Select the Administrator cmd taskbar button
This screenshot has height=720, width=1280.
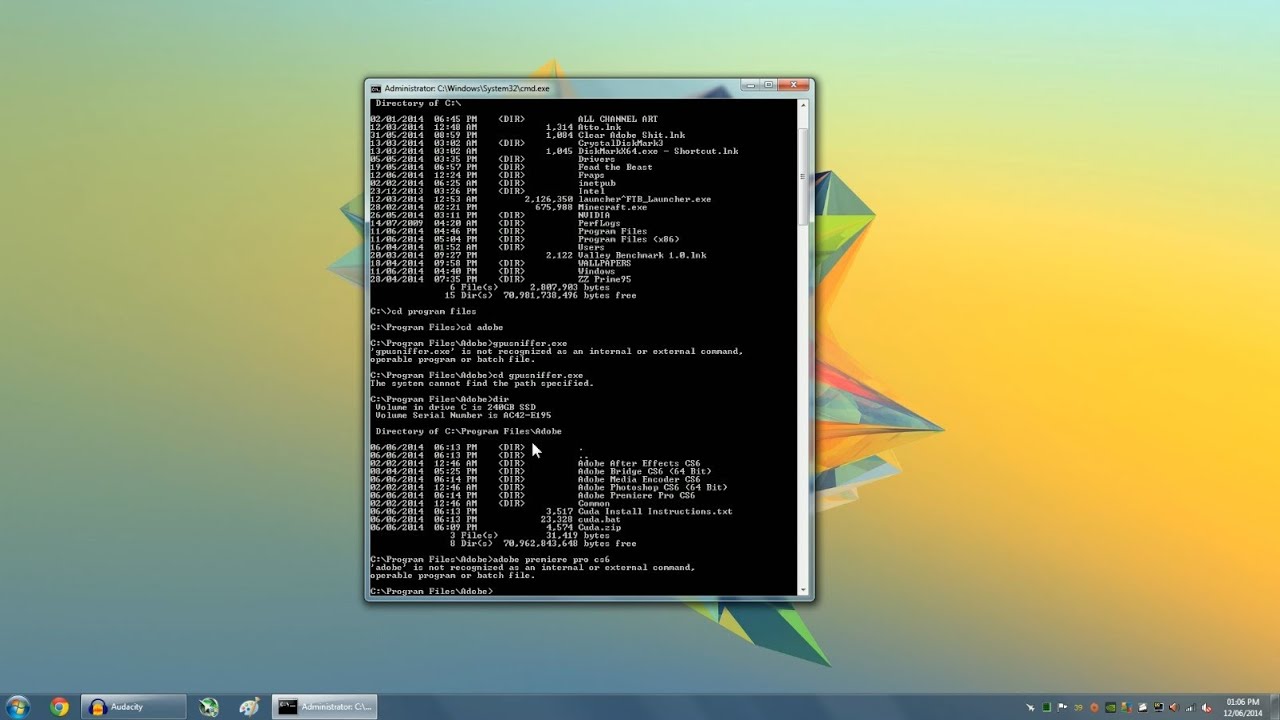[326, 707]
